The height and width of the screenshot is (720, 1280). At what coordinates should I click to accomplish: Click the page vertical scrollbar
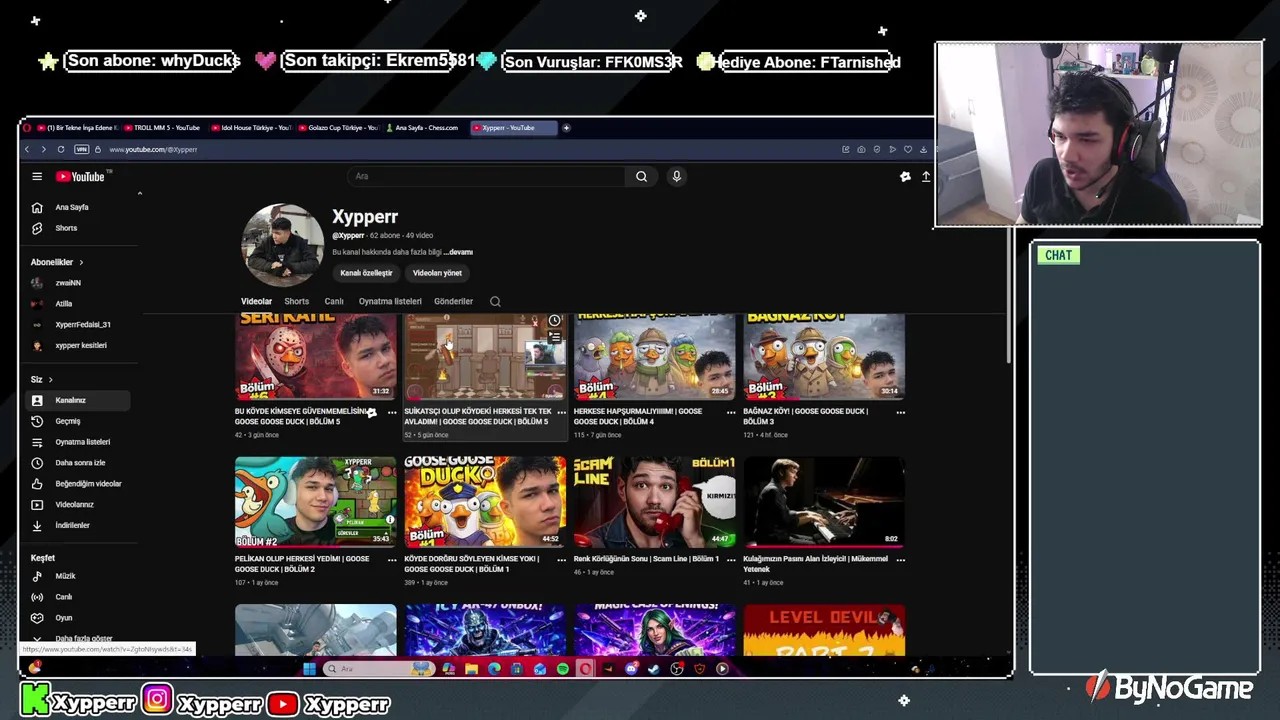pyautogui.click(x=1007, y=295)
